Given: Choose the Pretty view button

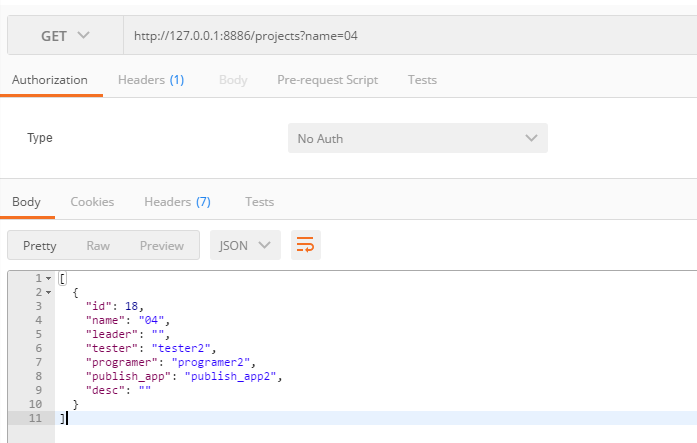Looking at the screenshot, I should pyautogui.click(x=40, y=246).
